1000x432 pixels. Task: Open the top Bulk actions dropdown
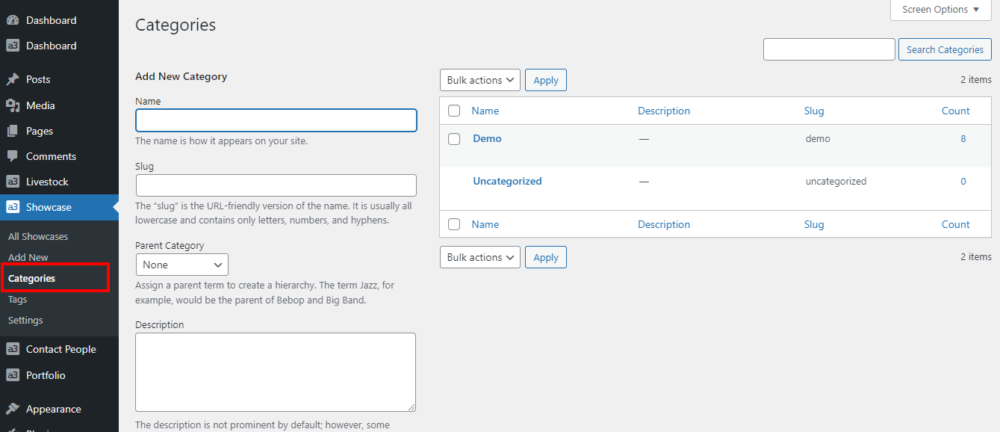[480, 80]
